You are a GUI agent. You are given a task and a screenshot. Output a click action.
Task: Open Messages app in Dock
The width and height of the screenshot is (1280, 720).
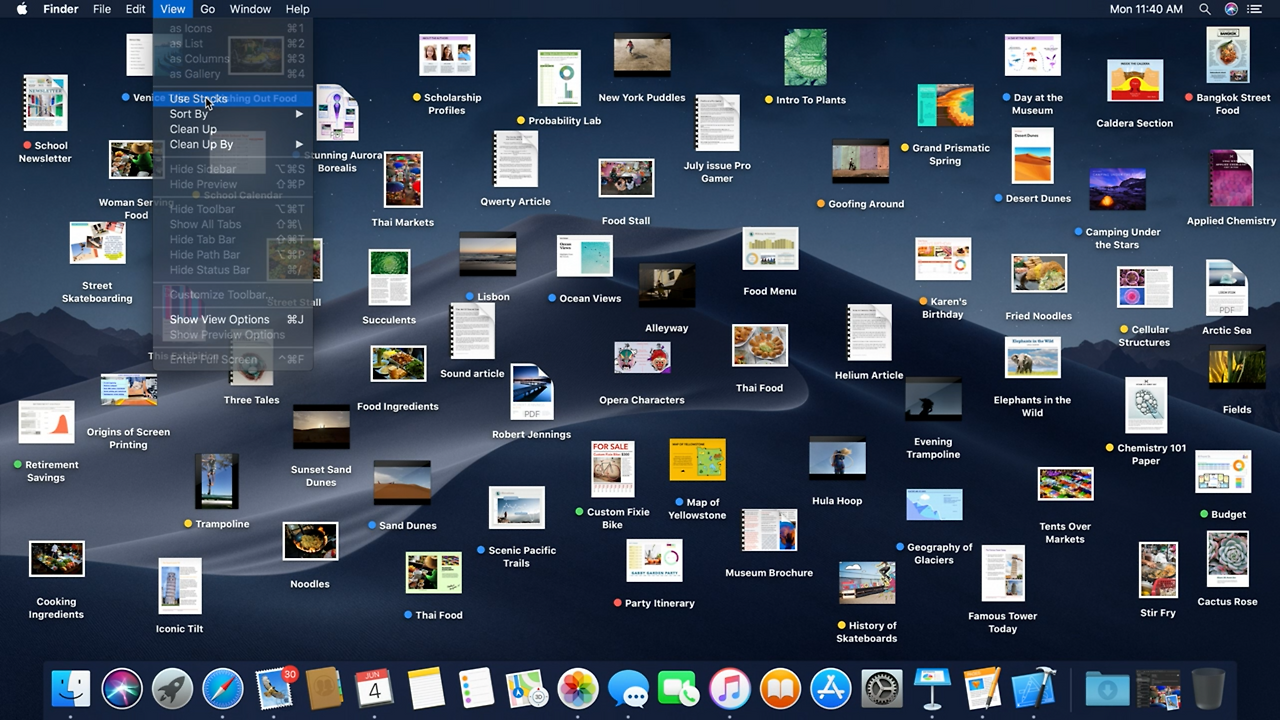[628, 689]
